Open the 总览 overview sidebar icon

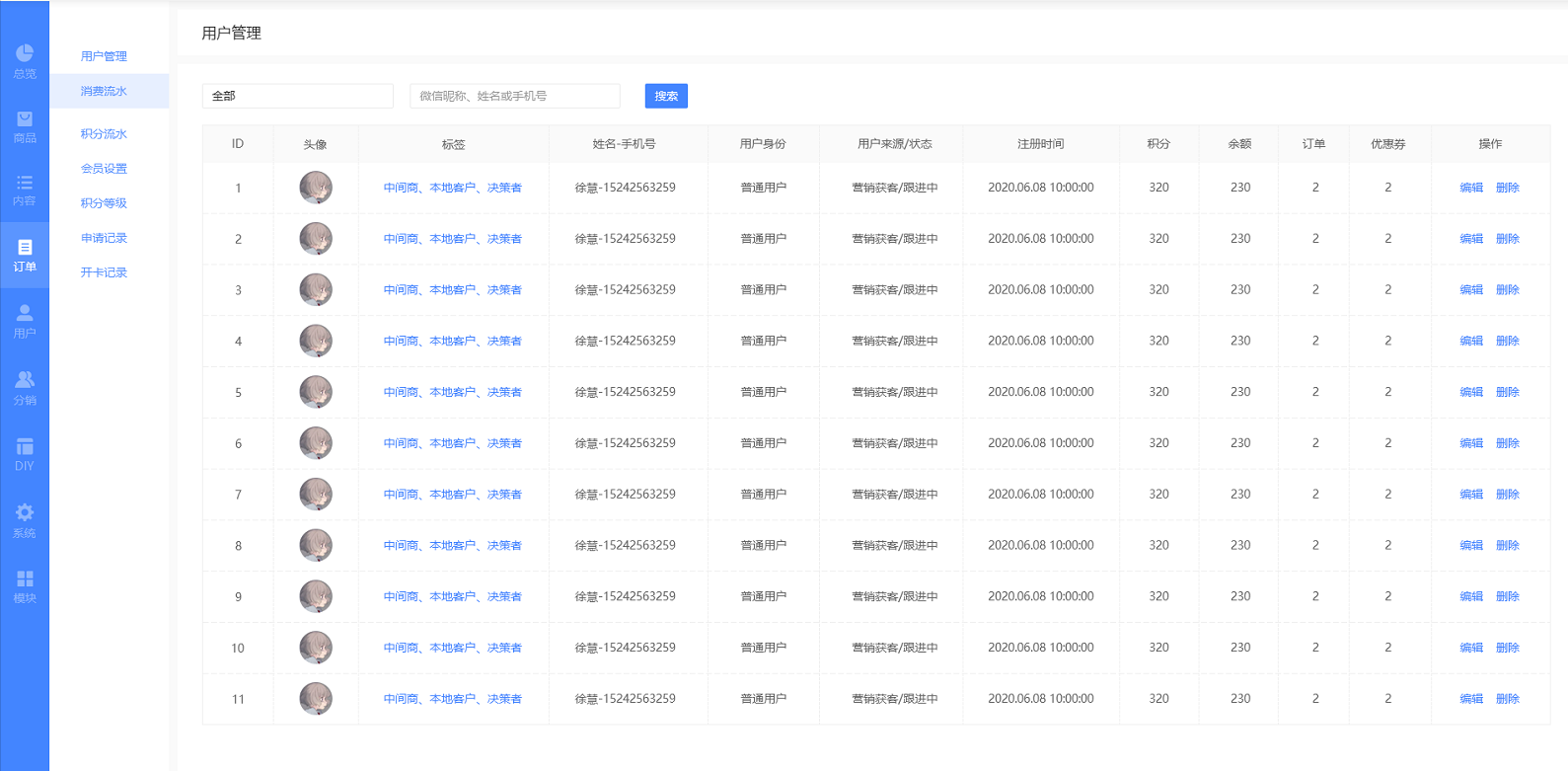tap(25, 61)
